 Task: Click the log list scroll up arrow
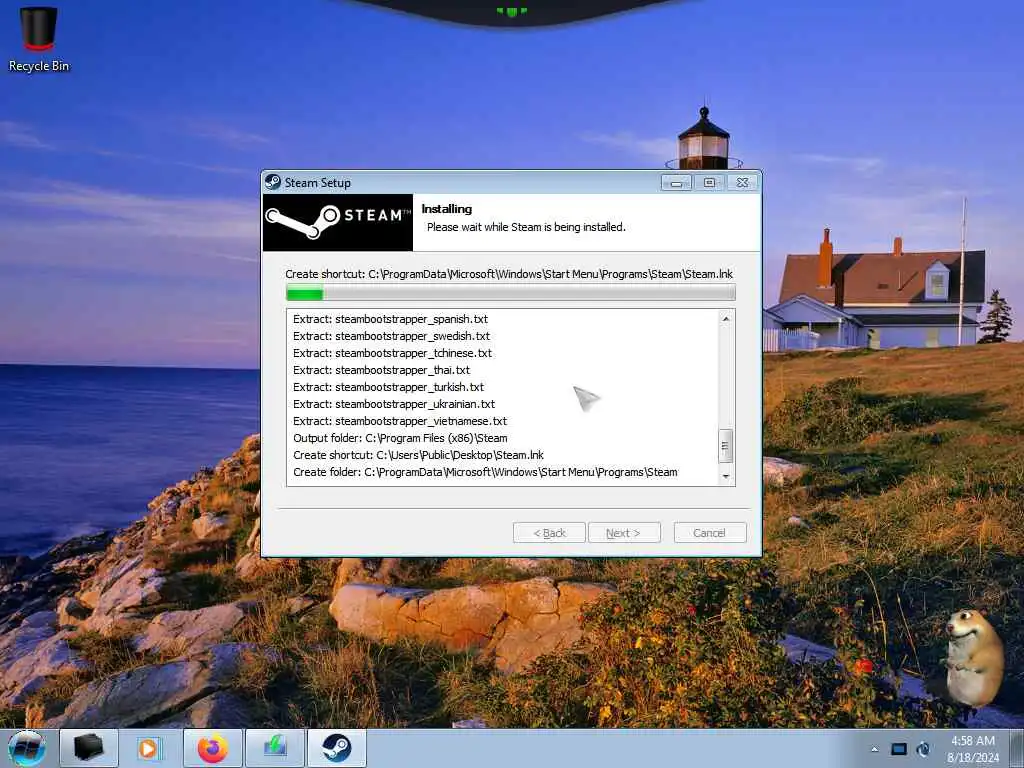(726, 319)
